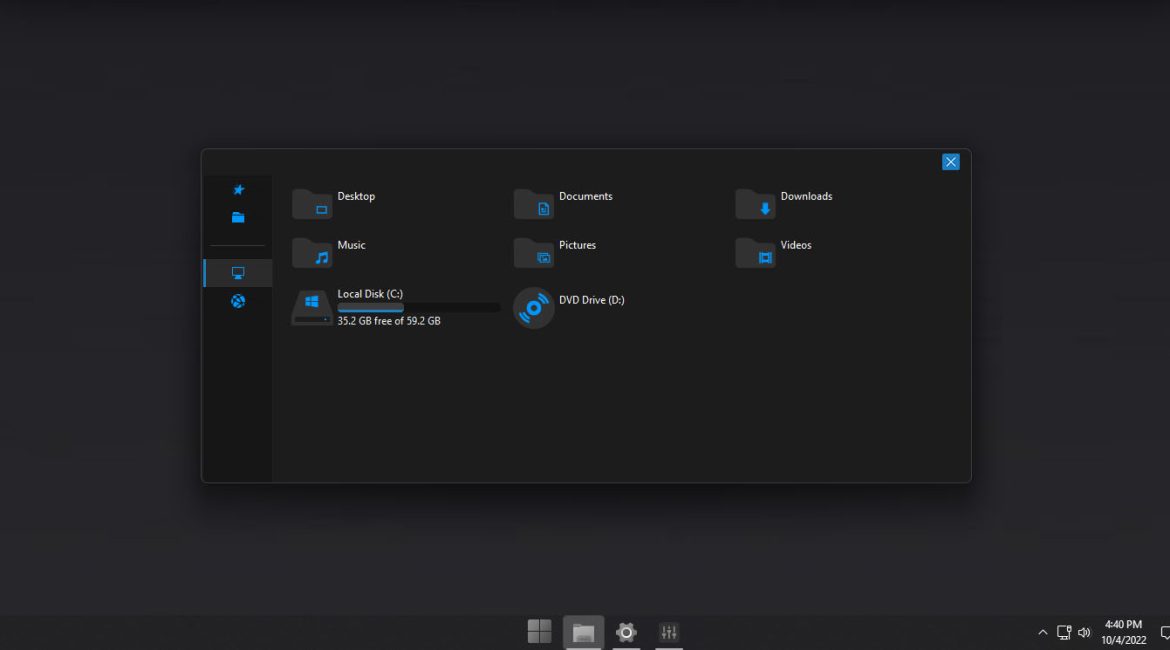The width and height of the screenshot is (1170, 650).
Task: Open the Network globe icon in sidebar
Action: coord(237,301)
